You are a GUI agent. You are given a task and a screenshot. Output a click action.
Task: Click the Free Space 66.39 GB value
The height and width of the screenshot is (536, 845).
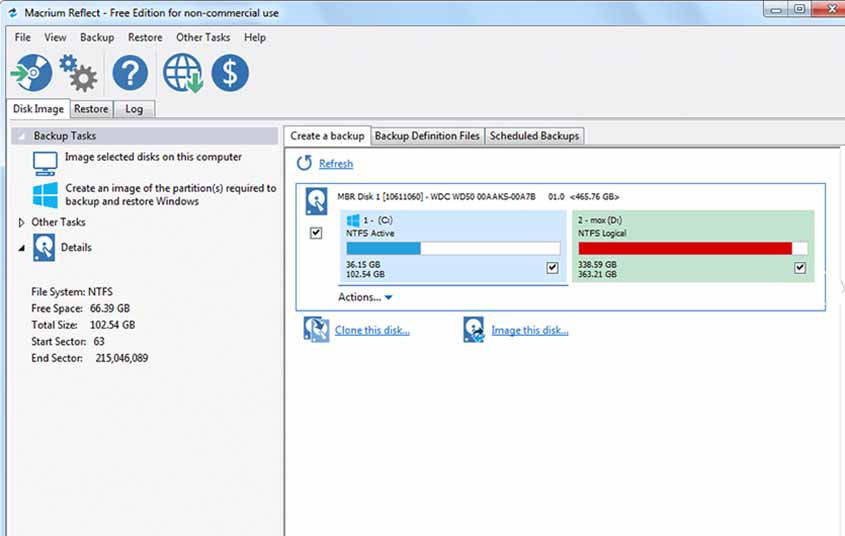tap(110, 309)
